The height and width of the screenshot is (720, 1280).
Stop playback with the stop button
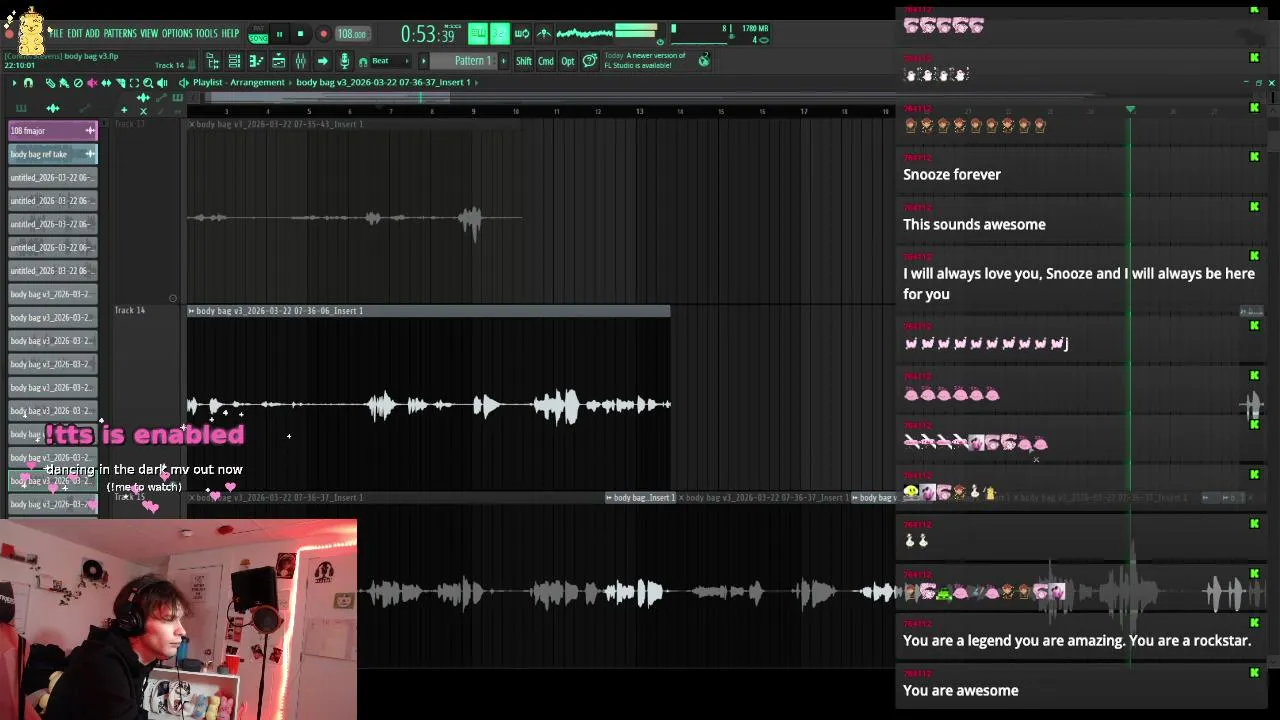pyautogui.click(x=300, y=34)
